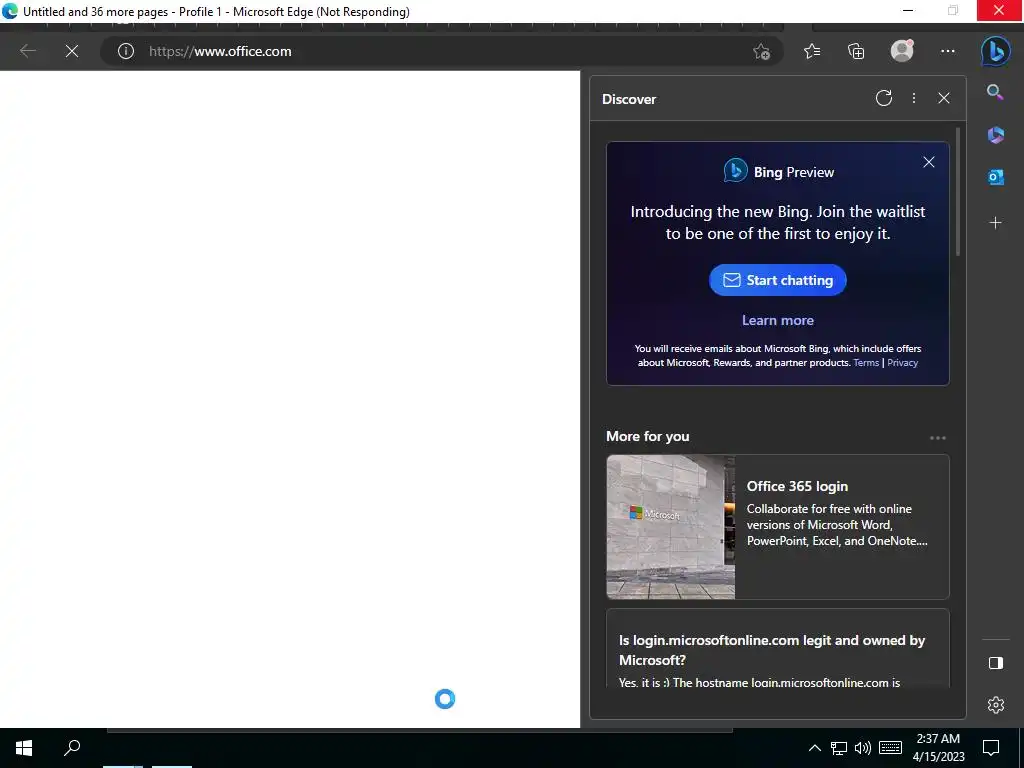The image size is (1024, 768).
Task: Open Collections
Action: coord(856,51)
